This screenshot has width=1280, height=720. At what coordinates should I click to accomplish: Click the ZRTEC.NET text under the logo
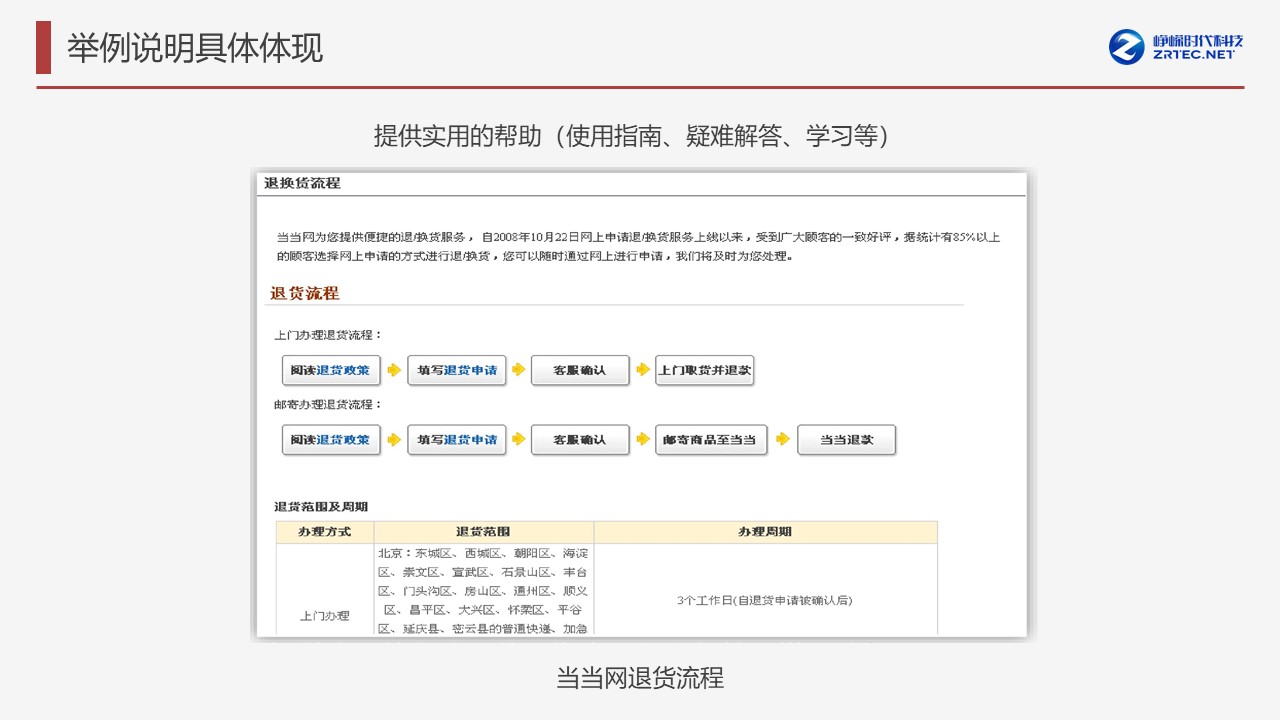click(1194, 55)
